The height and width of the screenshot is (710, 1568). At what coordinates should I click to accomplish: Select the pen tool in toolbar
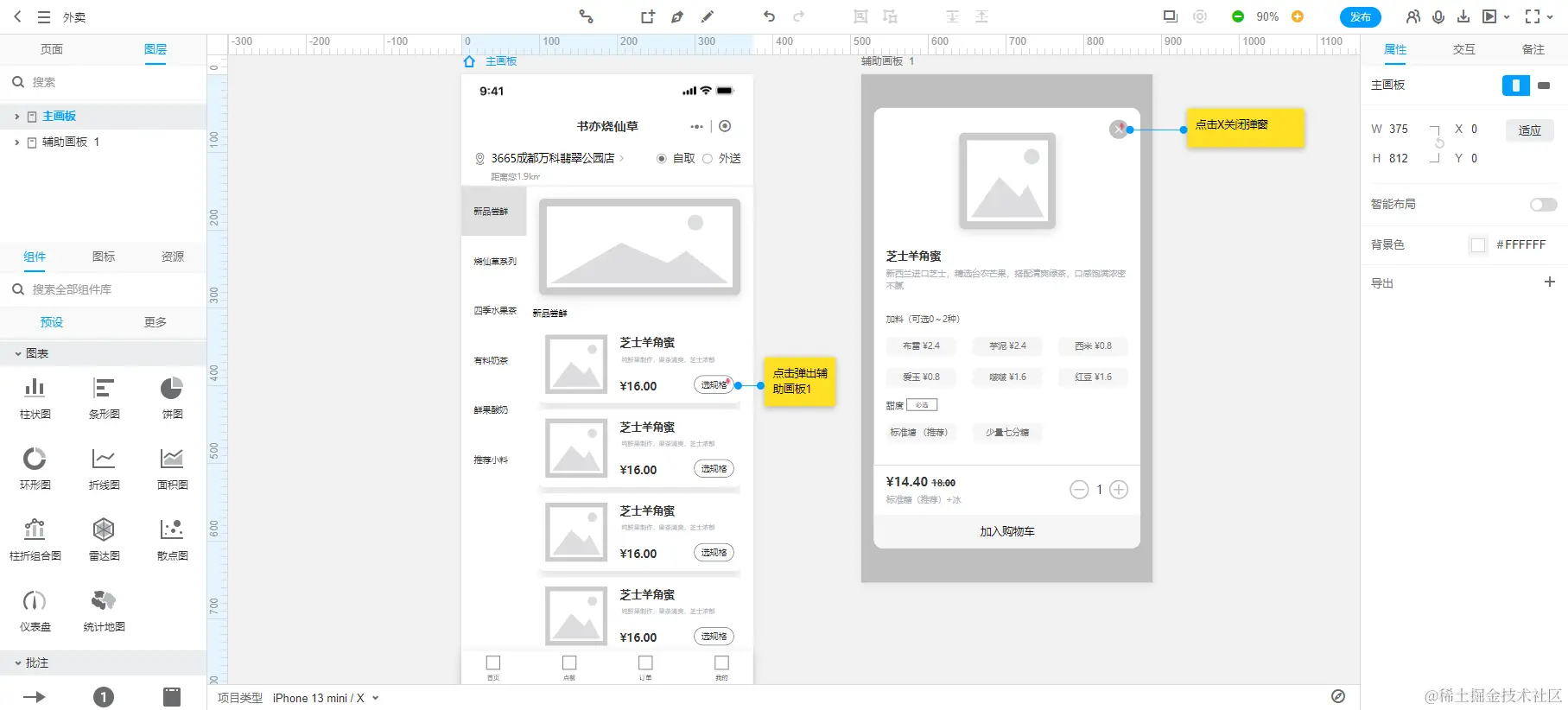[677, 16]
